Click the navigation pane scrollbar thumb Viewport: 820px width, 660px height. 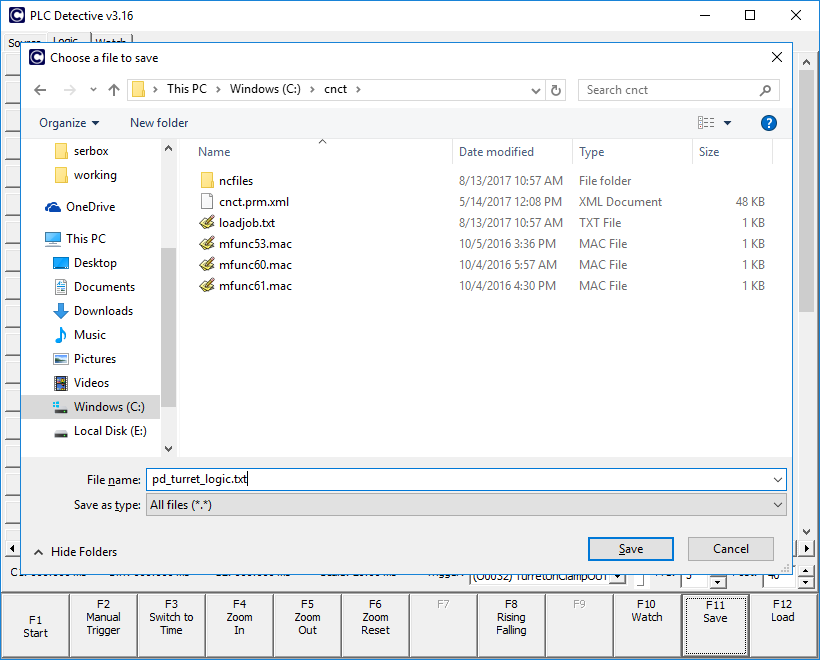[168, 327]
